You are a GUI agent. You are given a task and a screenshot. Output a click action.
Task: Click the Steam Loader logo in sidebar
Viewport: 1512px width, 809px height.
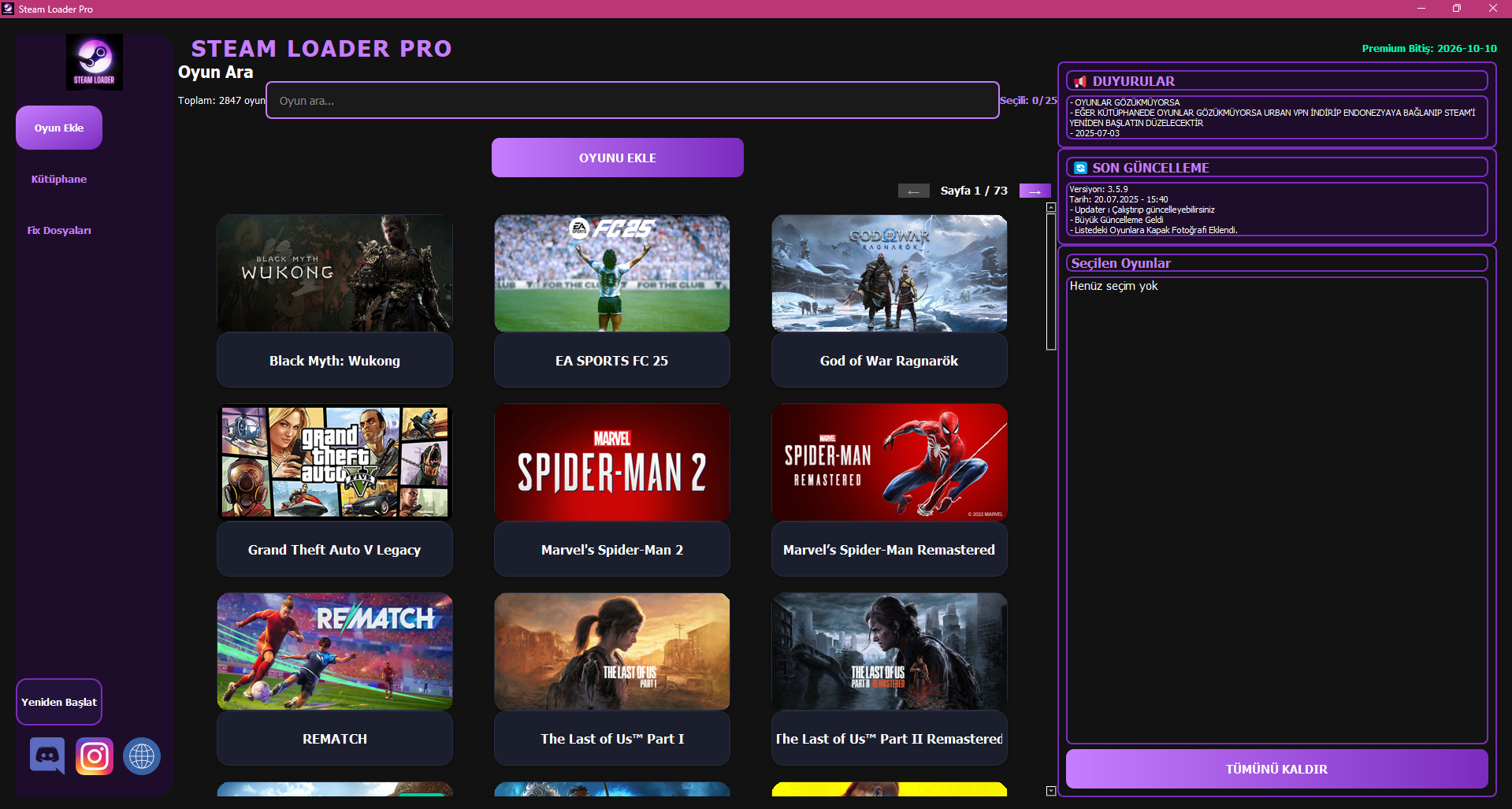pyautogui.click(x=95, y=61)
